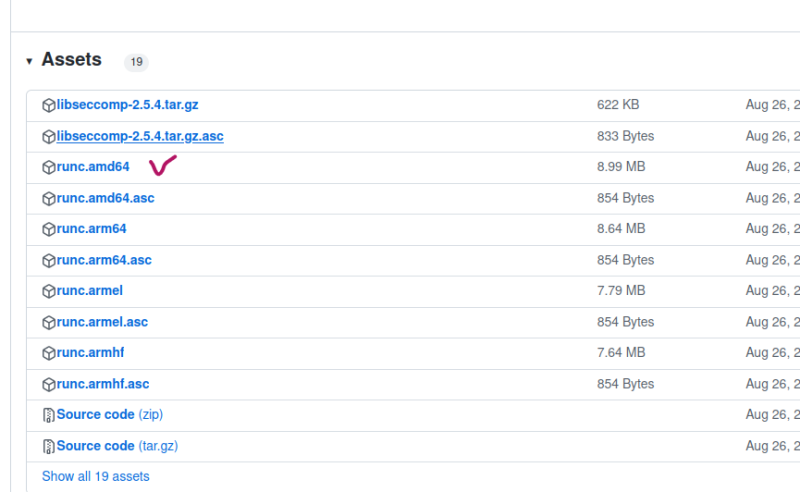This screenshot has height=492, width=800.
Task: Click package icon next to runc.armel
Action: click(48, 291)
